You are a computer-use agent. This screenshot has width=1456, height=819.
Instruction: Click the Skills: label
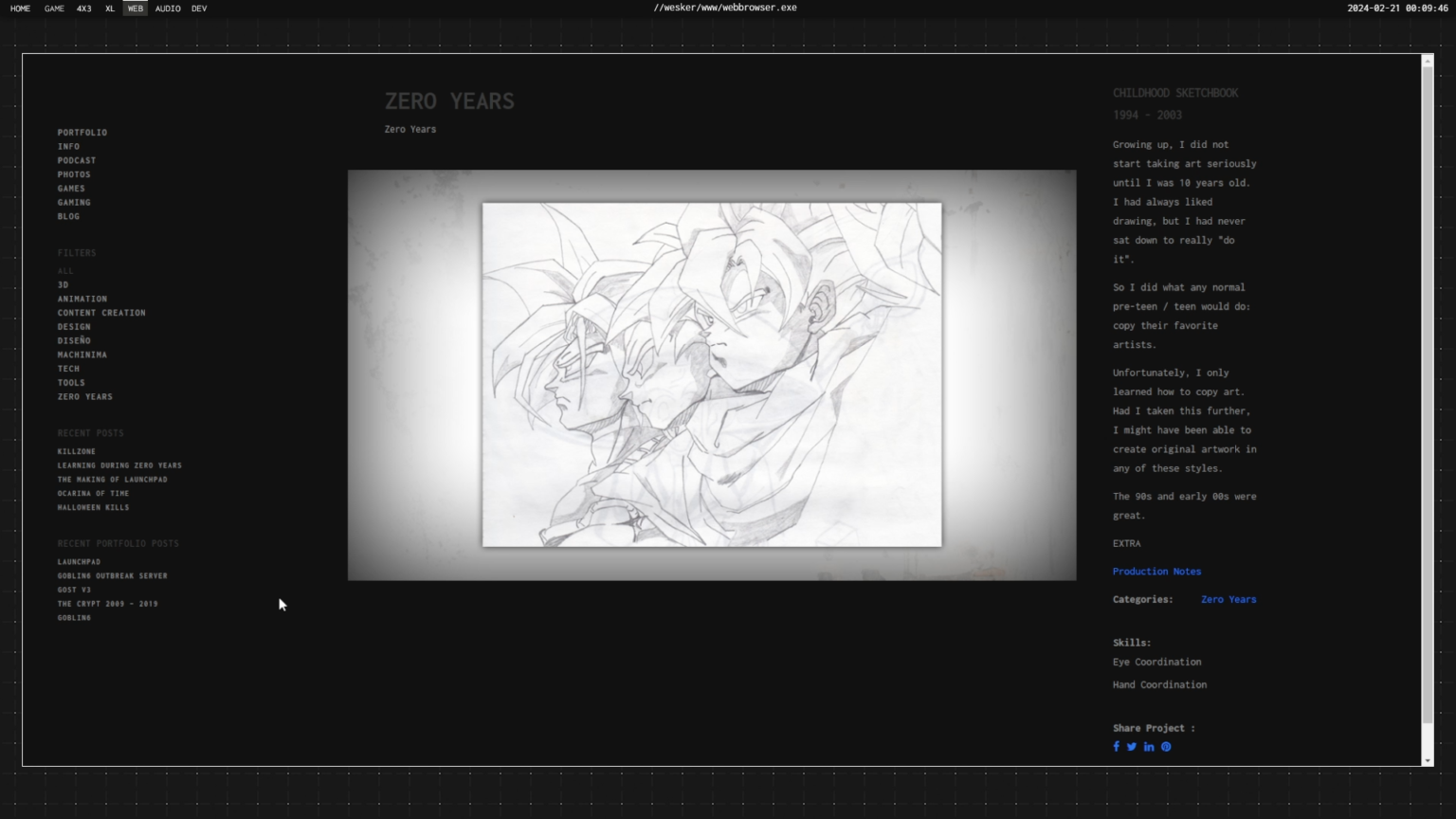(x=1132, y=643)
